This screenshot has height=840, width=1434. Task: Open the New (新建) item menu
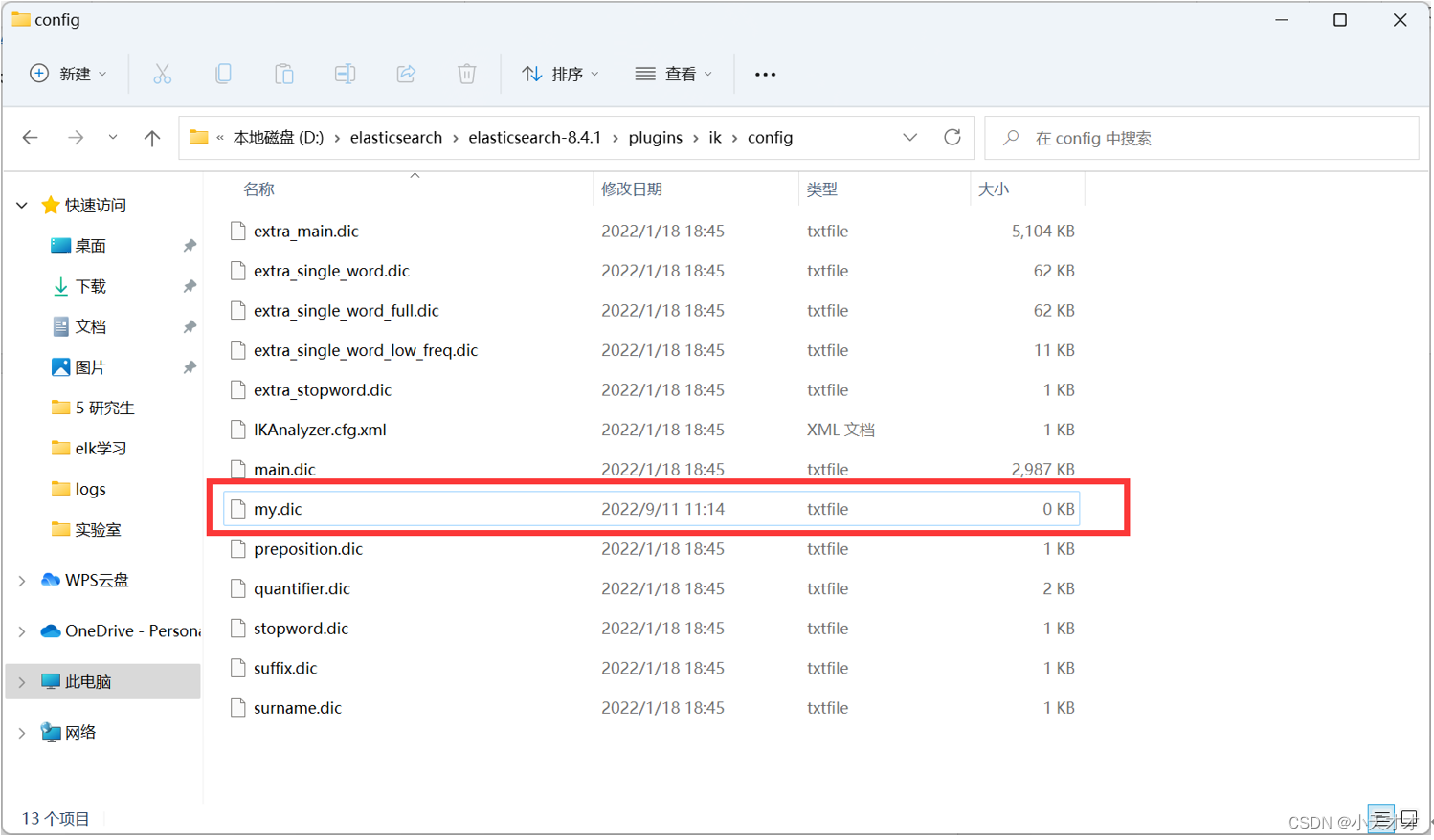(68, 74)
